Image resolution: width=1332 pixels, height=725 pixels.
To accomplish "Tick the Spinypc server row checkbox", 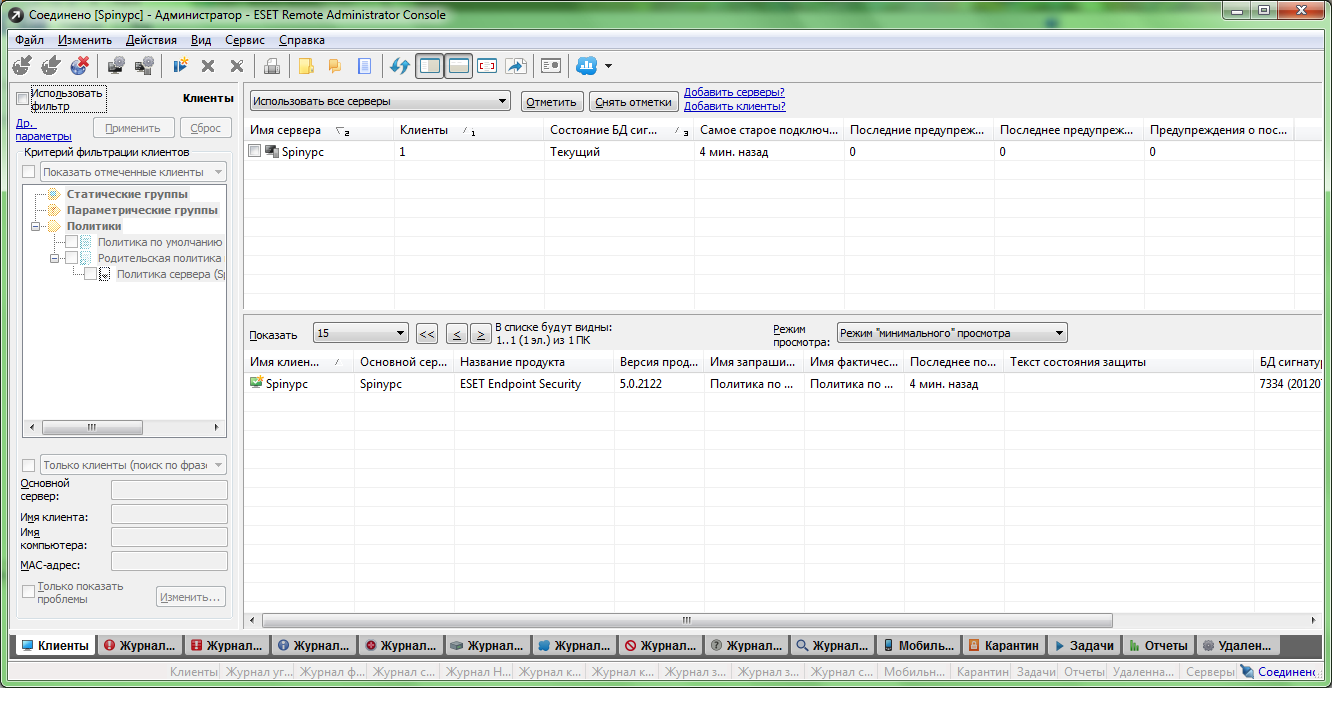I will click(255, 151).
